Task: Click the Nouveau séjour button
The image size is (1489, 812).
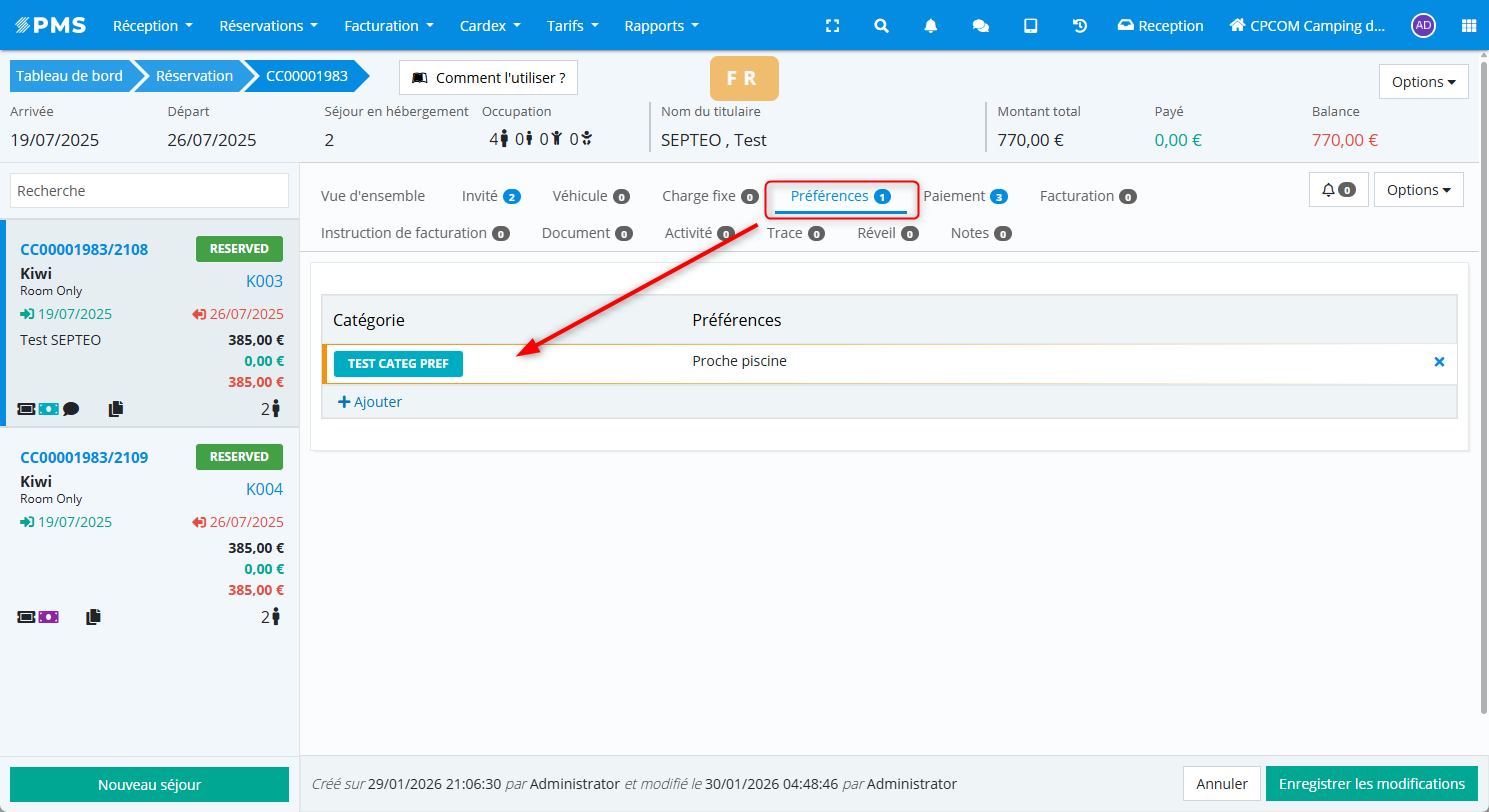Action: [149, 785]
